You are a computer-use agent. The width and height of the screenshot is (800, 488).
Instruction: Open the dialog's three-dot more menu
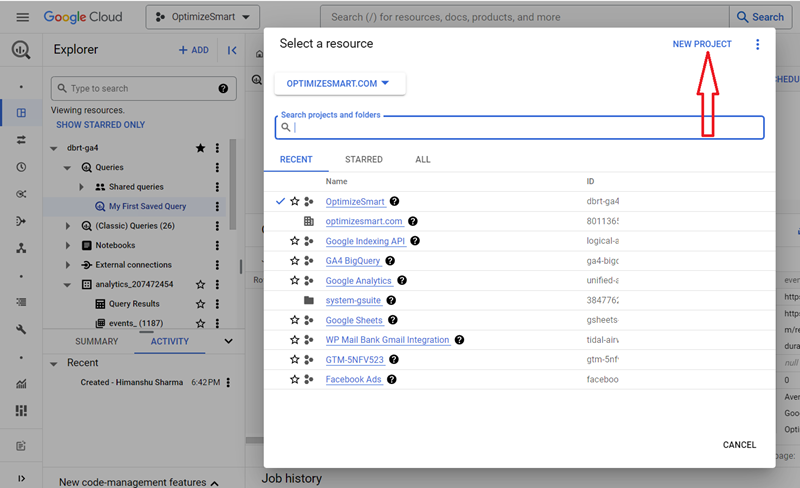tap(757, 44)
